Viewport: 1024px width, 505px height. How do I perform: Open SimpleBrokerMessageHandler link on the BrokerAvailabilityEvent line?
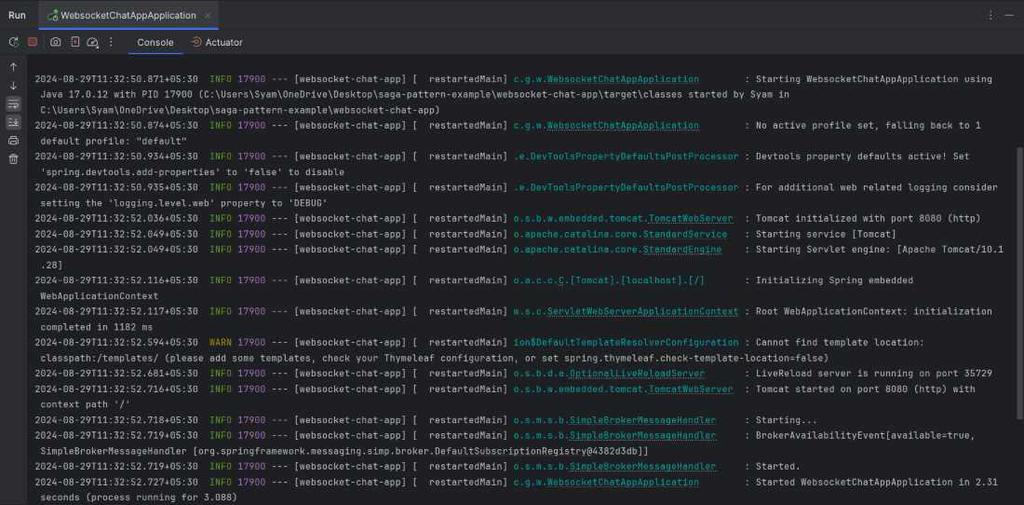643,436
